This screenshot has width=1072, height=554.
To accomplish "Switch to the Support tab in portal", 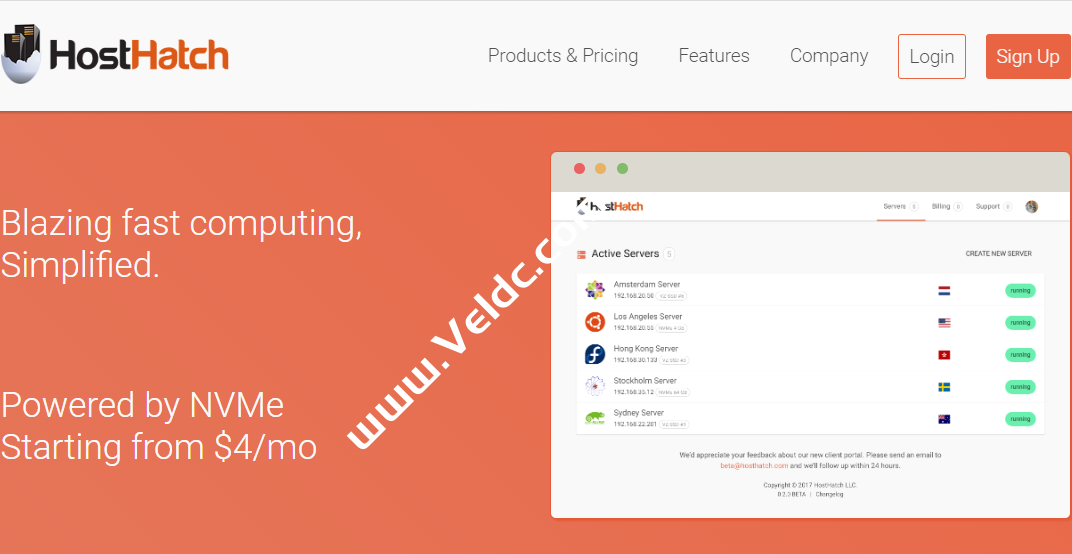I will pos(993,207).
